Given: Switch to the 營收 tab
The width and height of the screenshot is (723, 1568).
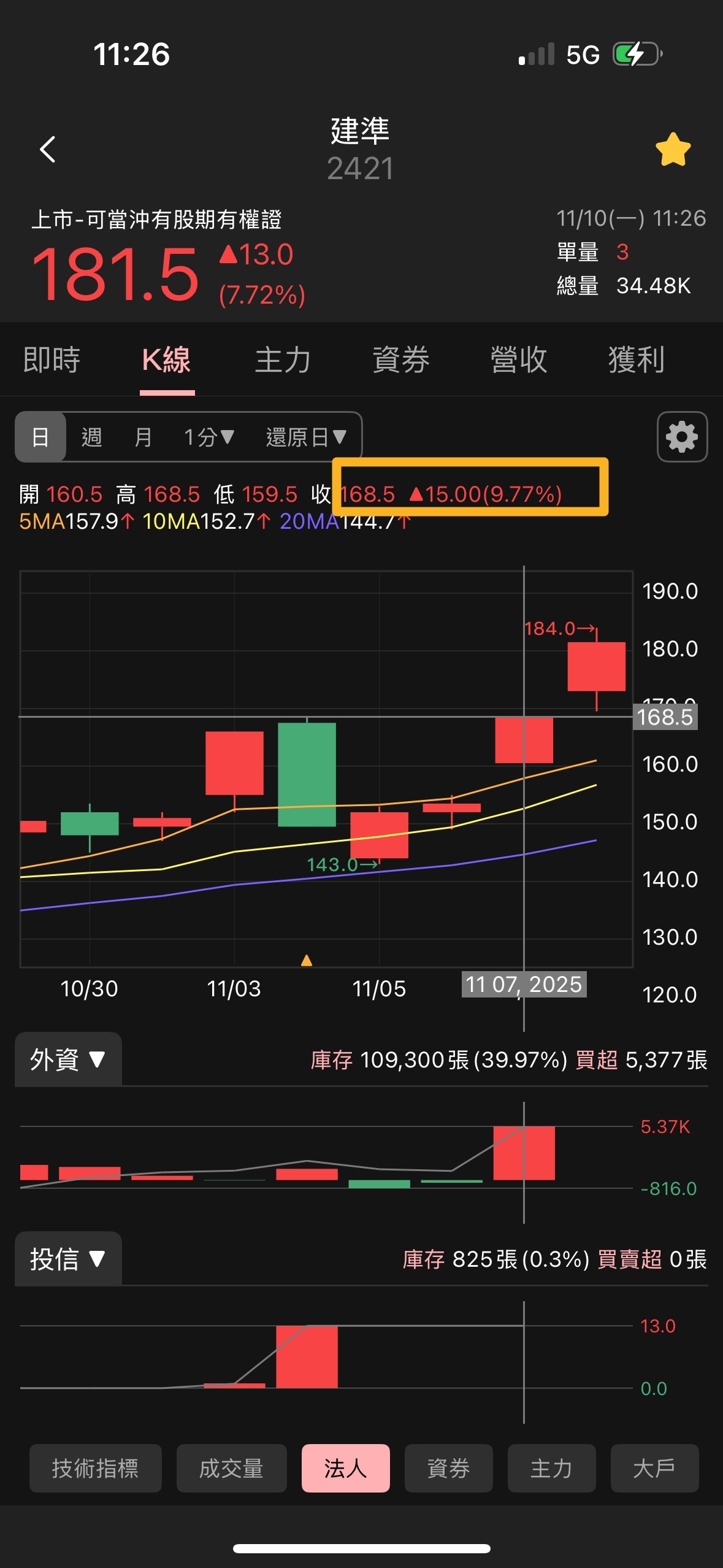Looking at the screenshot, I should 519,359.
